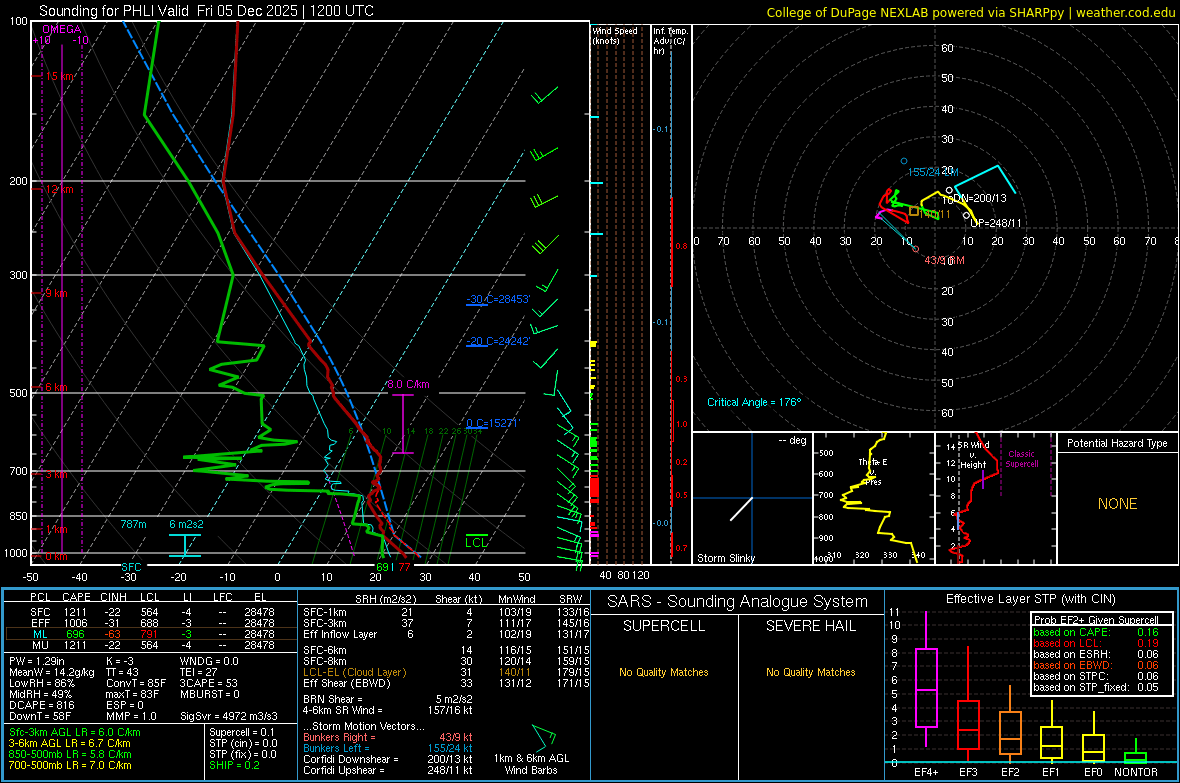Click the SARS Sounding Analogue System header
Image resolution: width=1180 pixels, height=783 pixels.
click(x=738, y=601)
